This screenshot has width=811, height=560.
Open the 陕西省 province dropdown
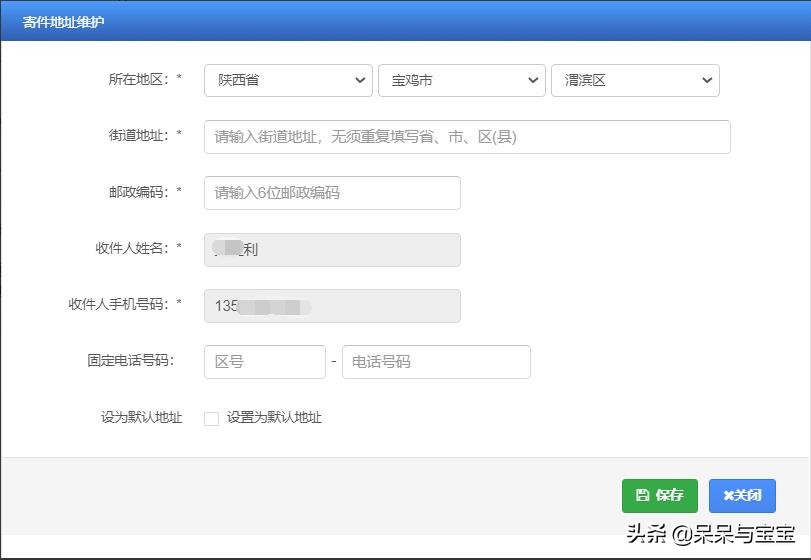pyautogui.click(x=288, y=80)
